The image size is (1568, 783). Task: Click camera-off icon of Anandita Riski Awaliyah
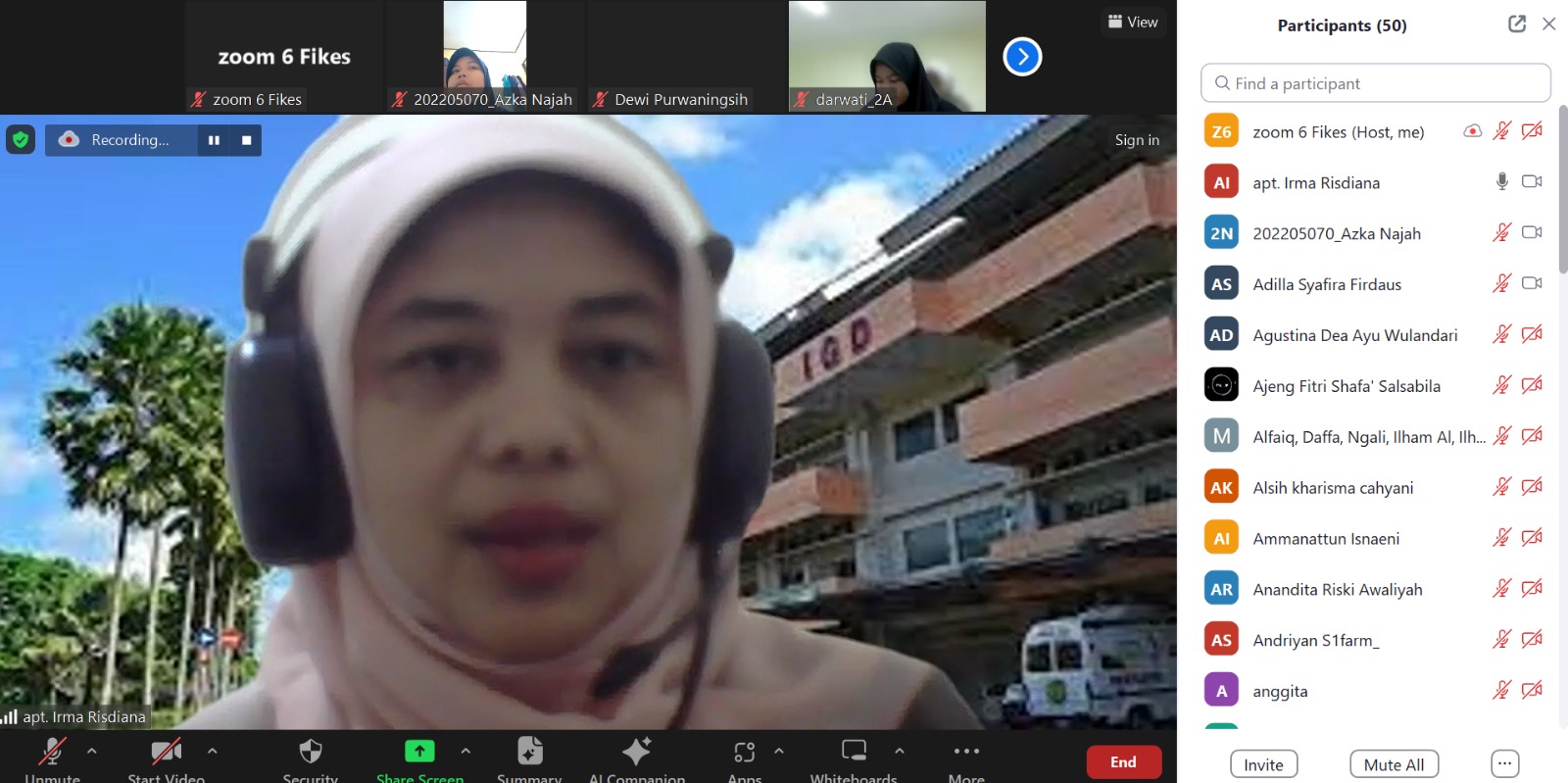pyautogui.click(x=1532, y=588)
